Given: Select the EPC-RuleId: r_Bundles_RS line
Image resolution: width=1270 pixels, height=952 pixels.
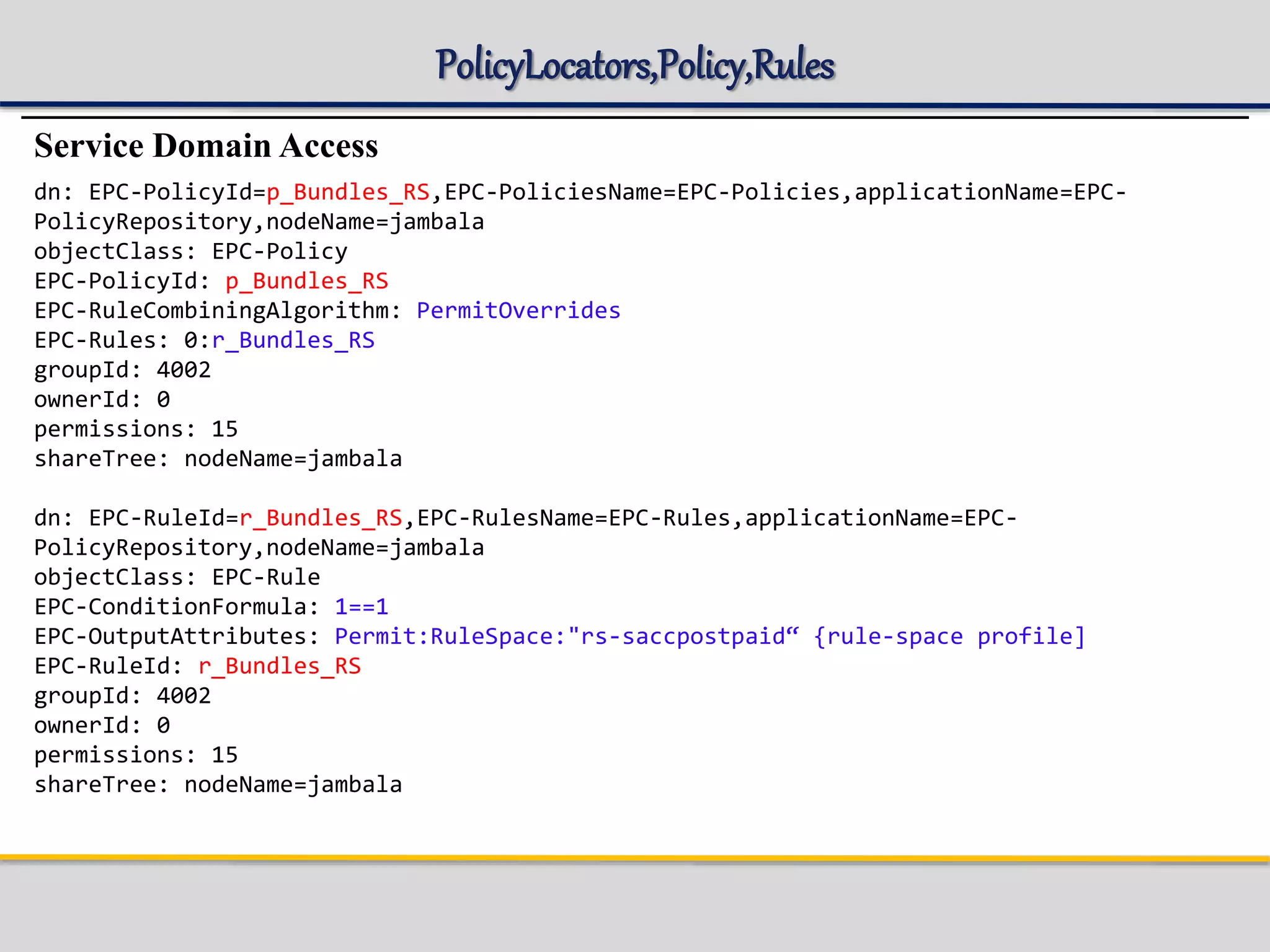Looking at the screenshot, I should [x=198, y=666].
